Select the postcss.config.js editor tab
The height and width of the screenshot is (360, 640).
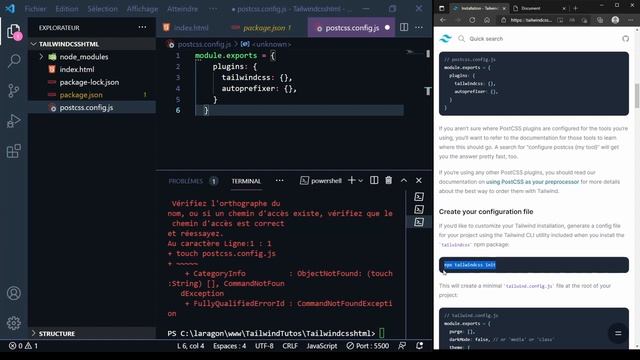tap(352, 28)
